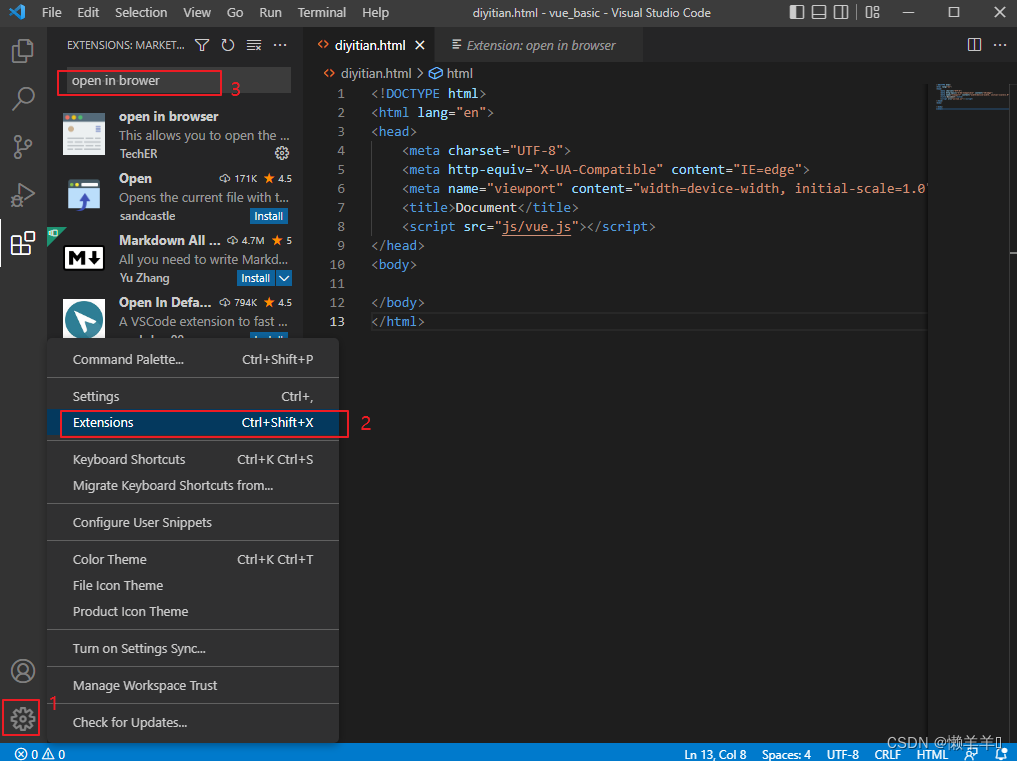Image resolution: width=1017 pixels, height=761 pixels.
Task: Click the Accounts icon in activity bar
Action: [22, 671]
